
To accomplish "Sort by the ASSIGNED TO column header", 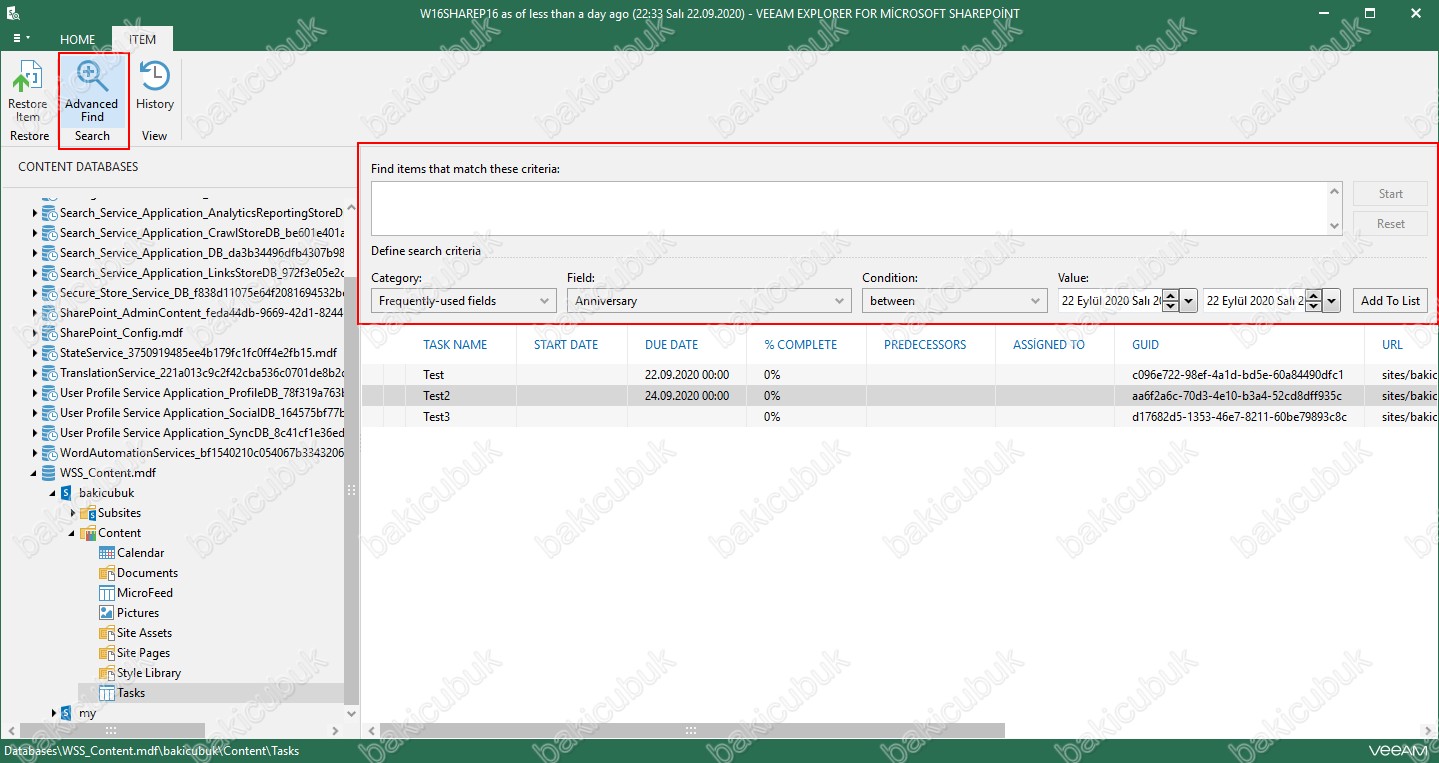I will coord(1049,345).
